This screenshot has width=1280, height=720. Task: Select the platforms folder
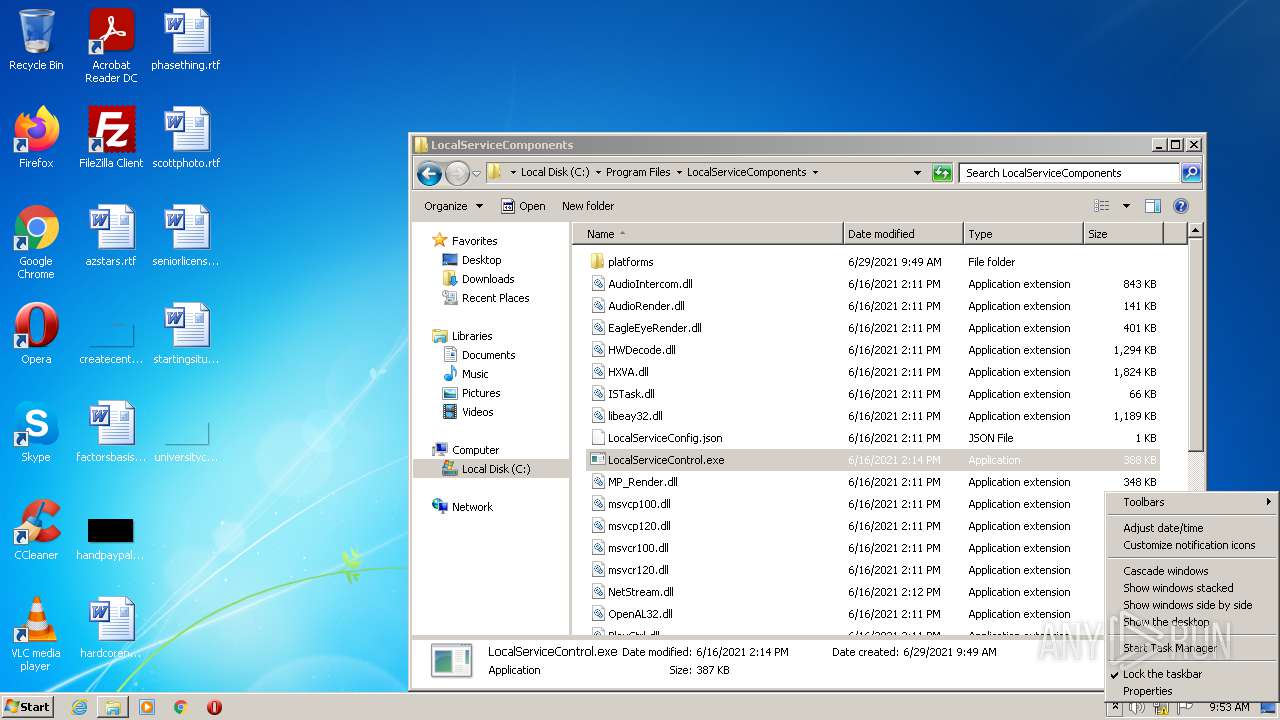630,262
